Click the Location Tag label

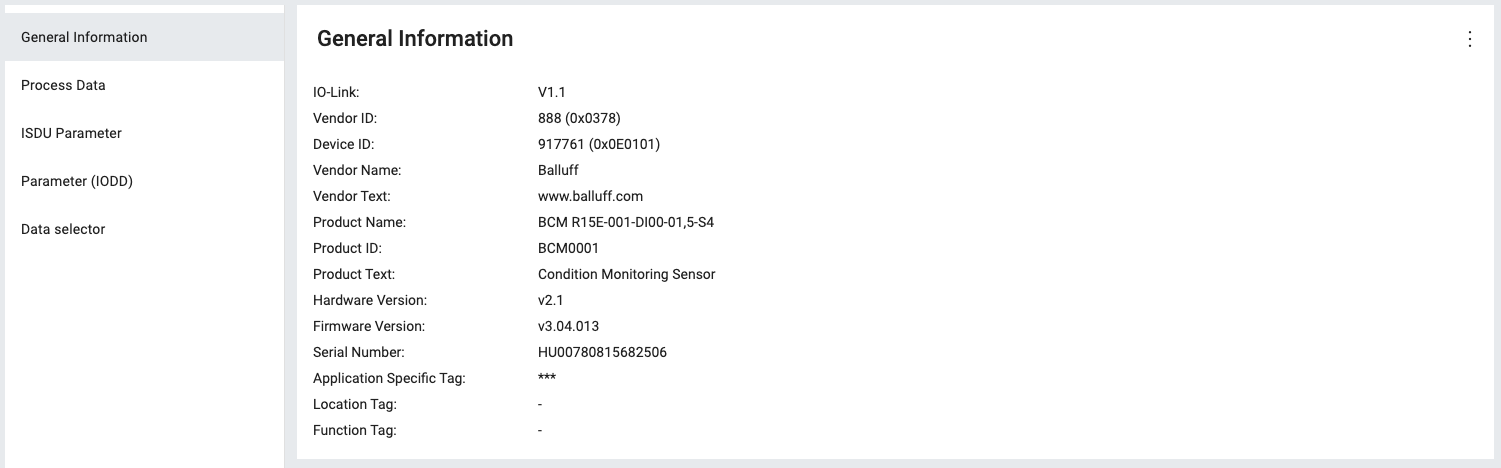pyautogui.click(x=355, y=404)
